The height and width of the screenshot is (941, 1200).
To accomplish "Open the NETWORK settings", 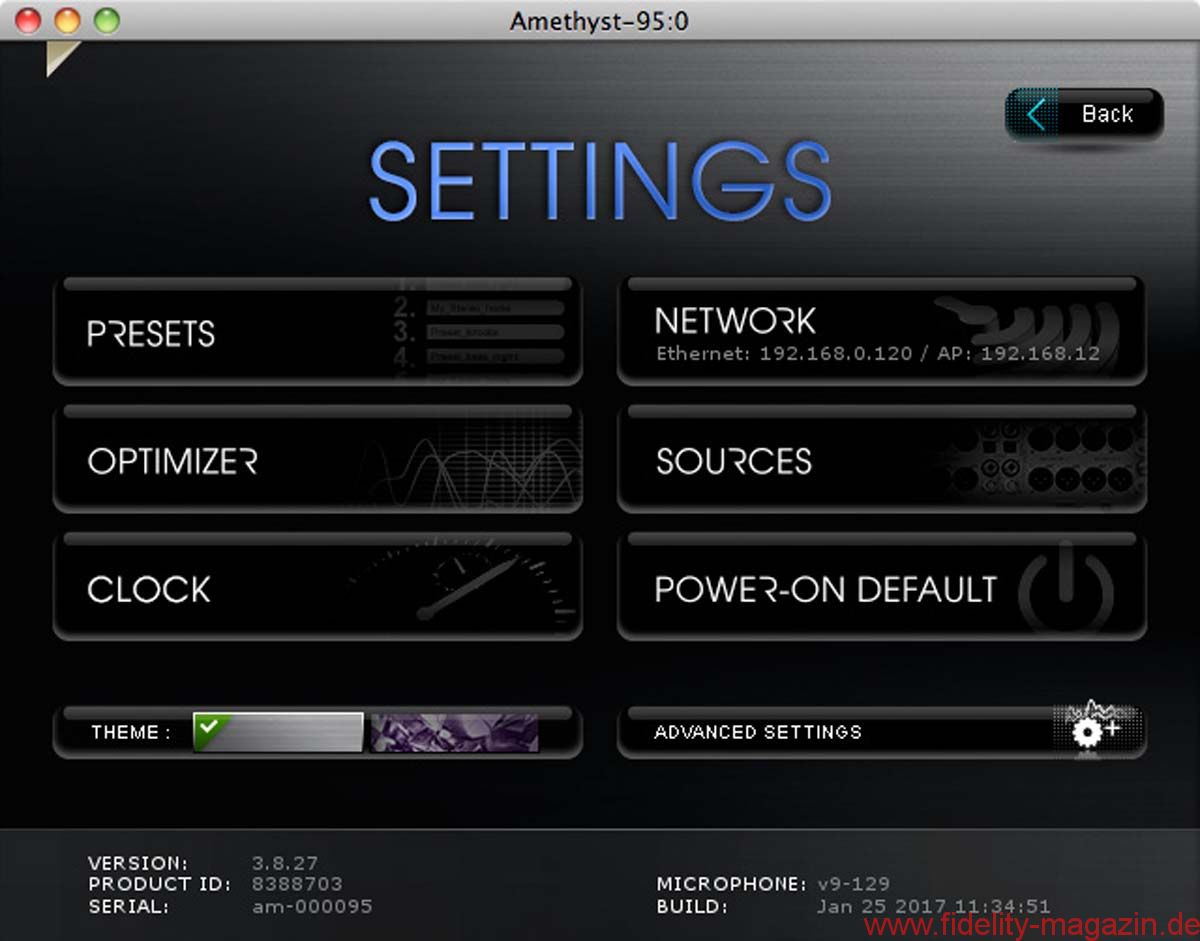I will tap(735, 321).
